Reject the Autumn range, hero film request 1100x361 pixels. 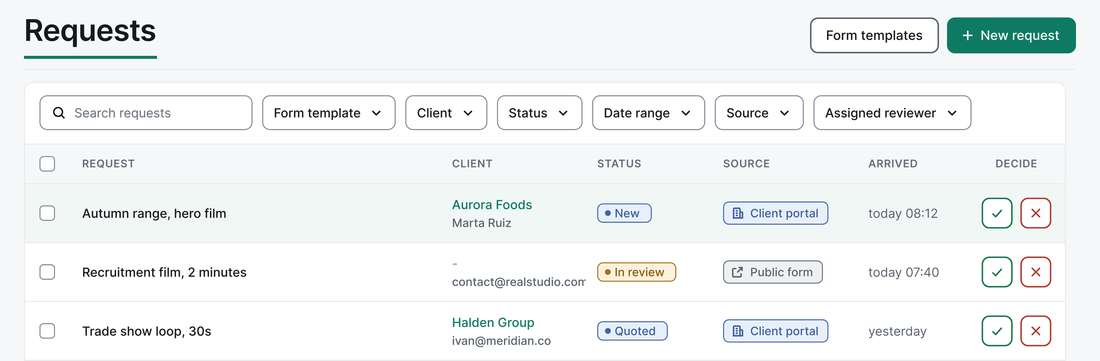pos(1035,213)
